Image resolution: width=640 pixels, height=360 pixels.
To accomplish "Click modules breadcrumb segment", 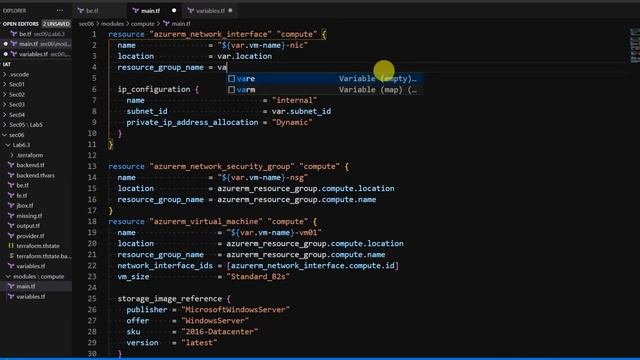I will 112,24.
